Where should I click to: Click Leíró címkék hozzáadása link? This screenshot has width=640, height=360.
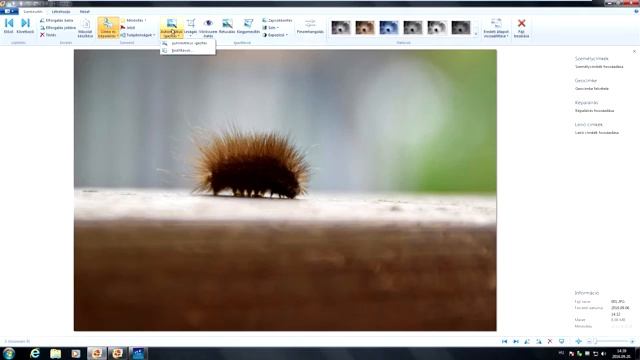pos(597,133)
